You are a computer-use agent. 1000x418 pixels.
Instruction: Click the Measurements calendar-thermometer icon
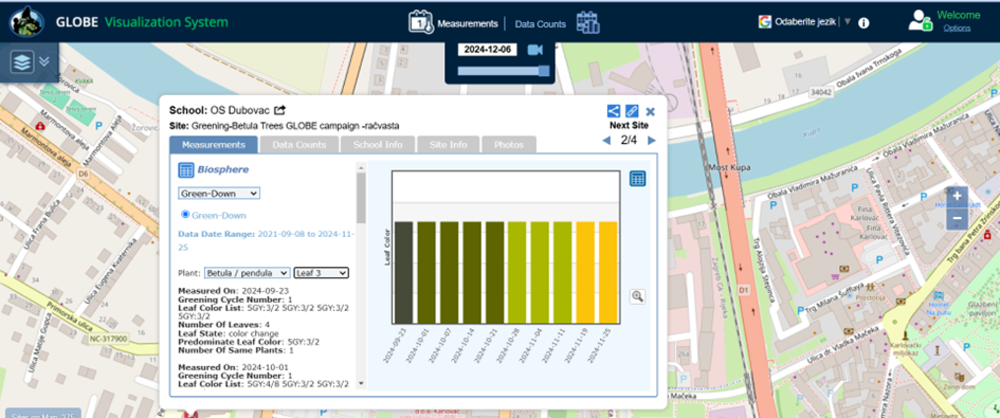coord(422,23)
